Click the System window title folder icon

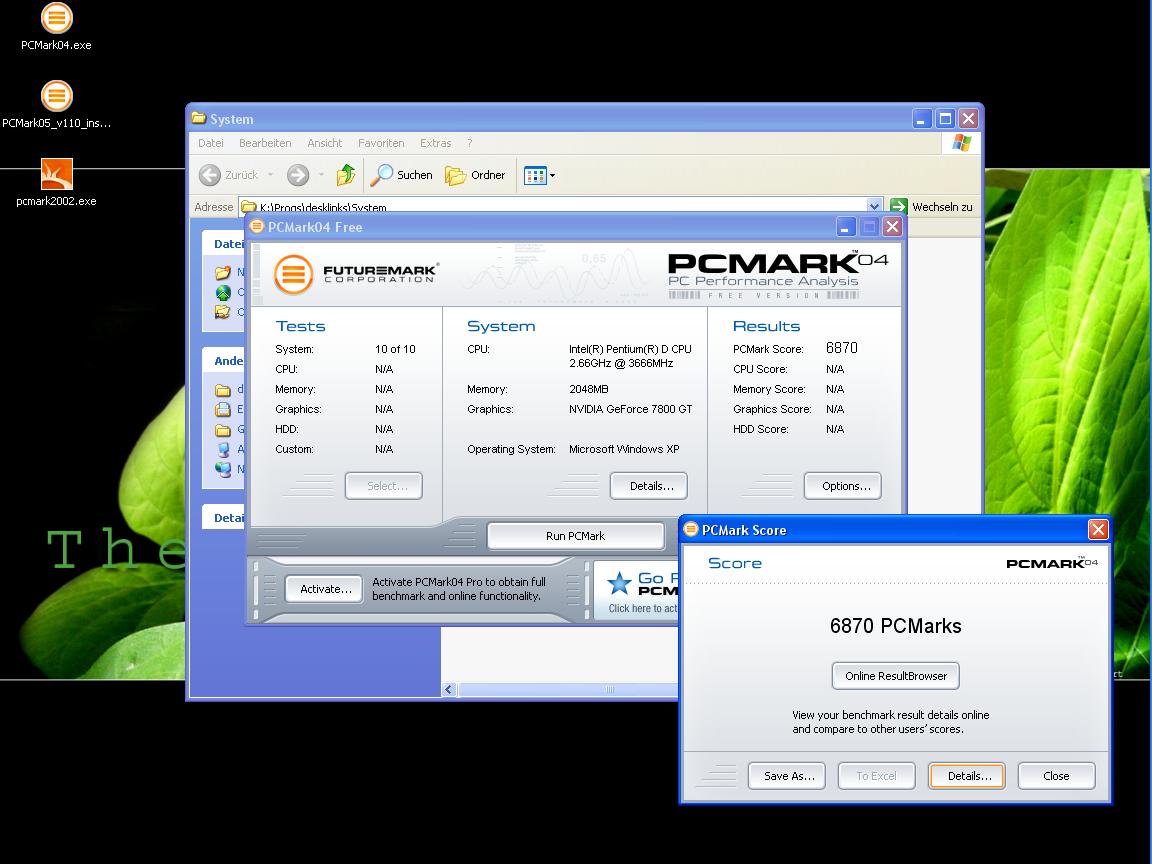pos(198,118)
